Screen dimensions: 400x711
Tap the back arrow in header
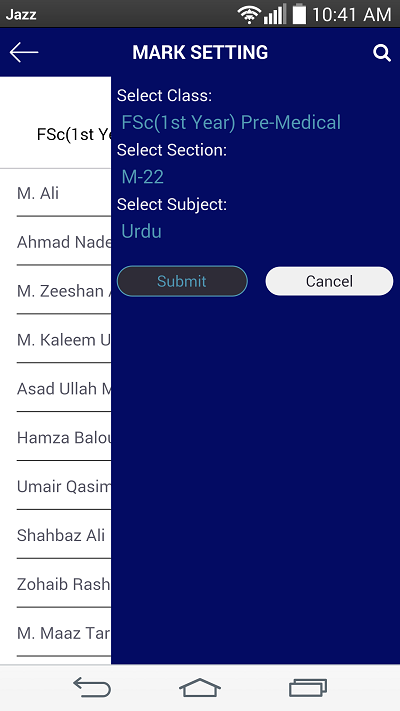pyautogui.click(x=24, y=53)
